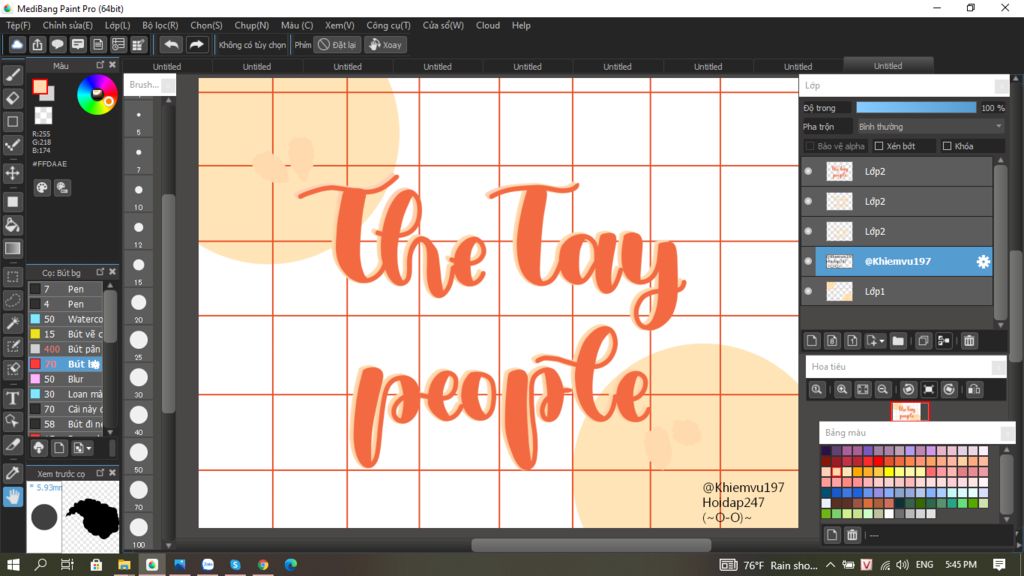
Task: Select the rectangular Selection tool
Action: tap(12, 277)
